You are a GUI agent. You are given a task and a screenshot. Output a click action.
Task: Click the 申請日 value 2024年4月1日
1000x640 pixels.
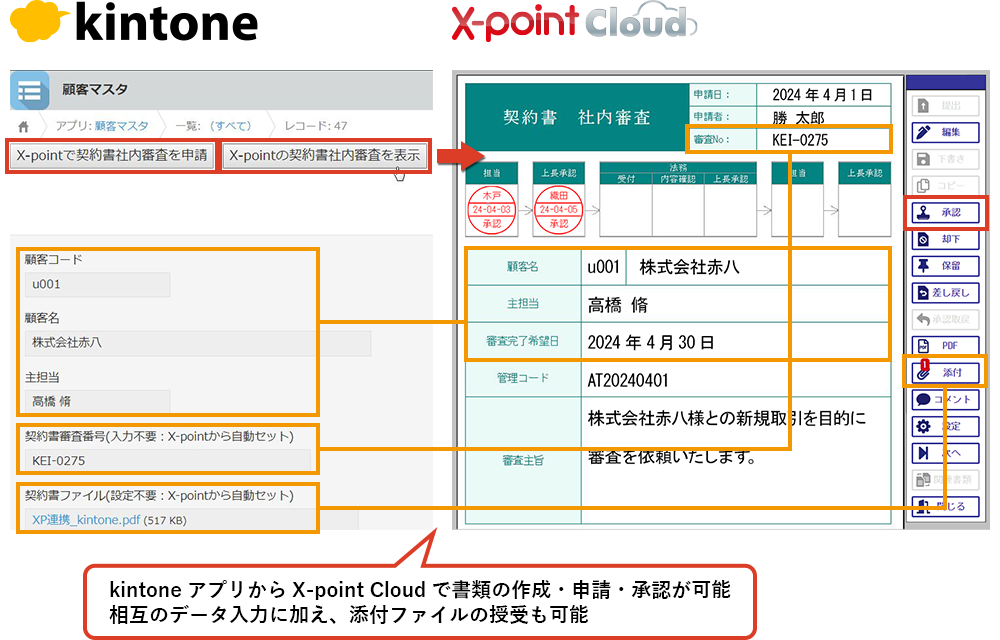[x=822, y=95]
